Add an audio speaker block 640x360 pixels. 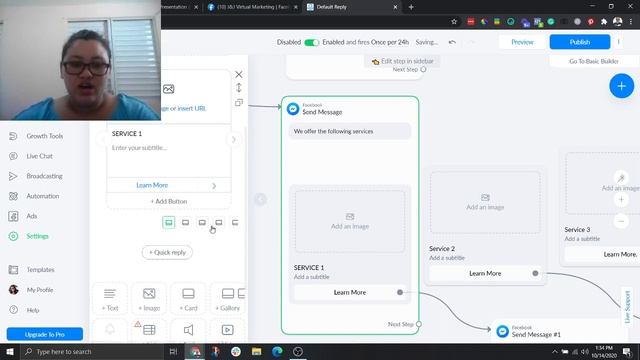[188, 330]
